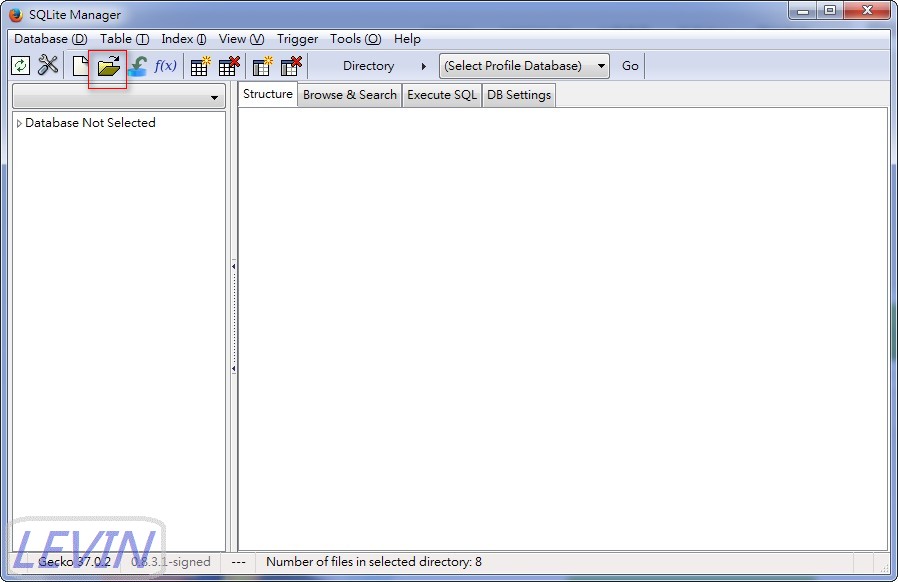The width and height of the screenshot is (898, 582).
Task: Open options using the wrench icon
Action: click(48, 65)
